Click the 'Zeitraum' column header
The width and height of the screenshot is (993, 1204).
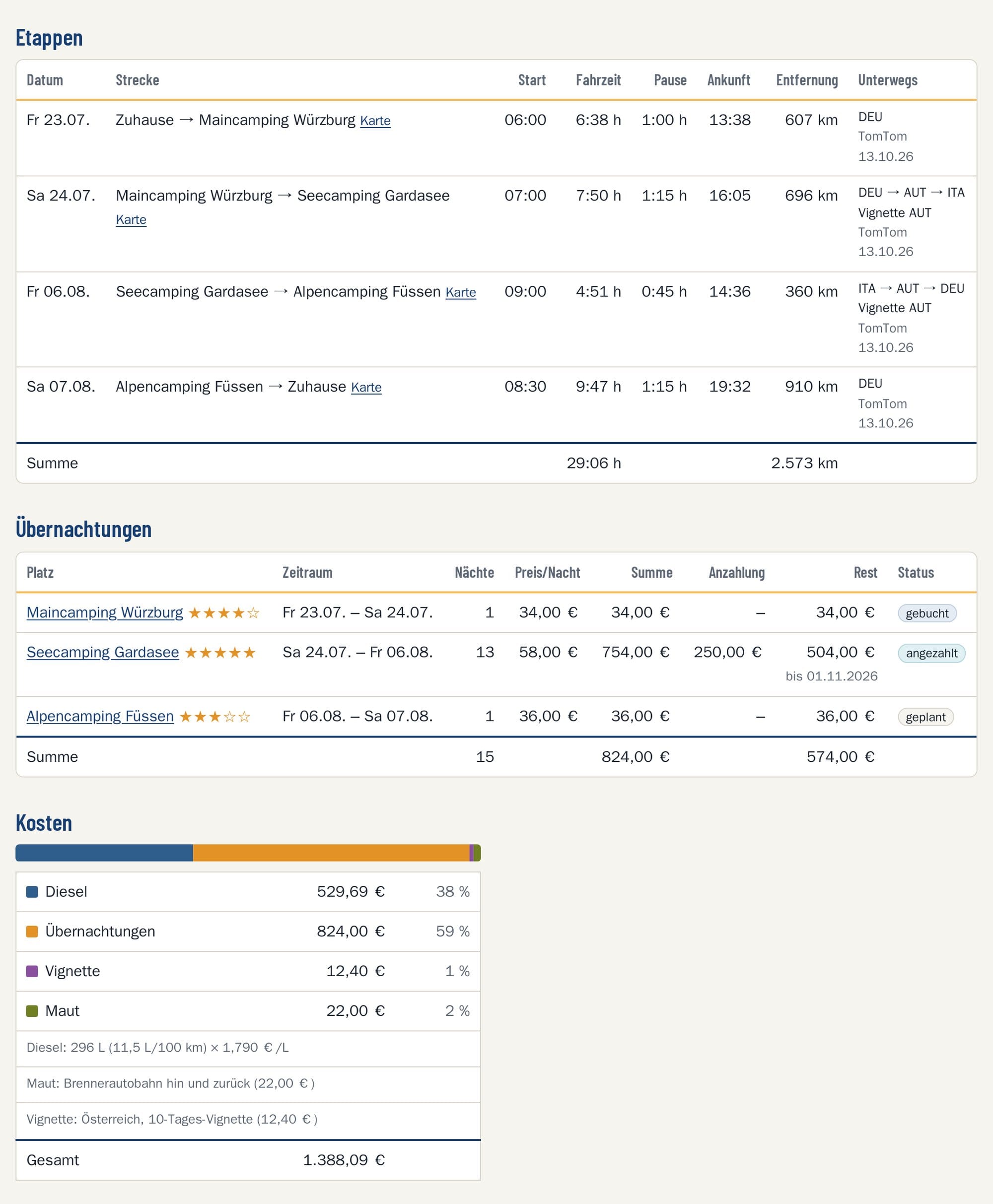[x=307, y=572]
